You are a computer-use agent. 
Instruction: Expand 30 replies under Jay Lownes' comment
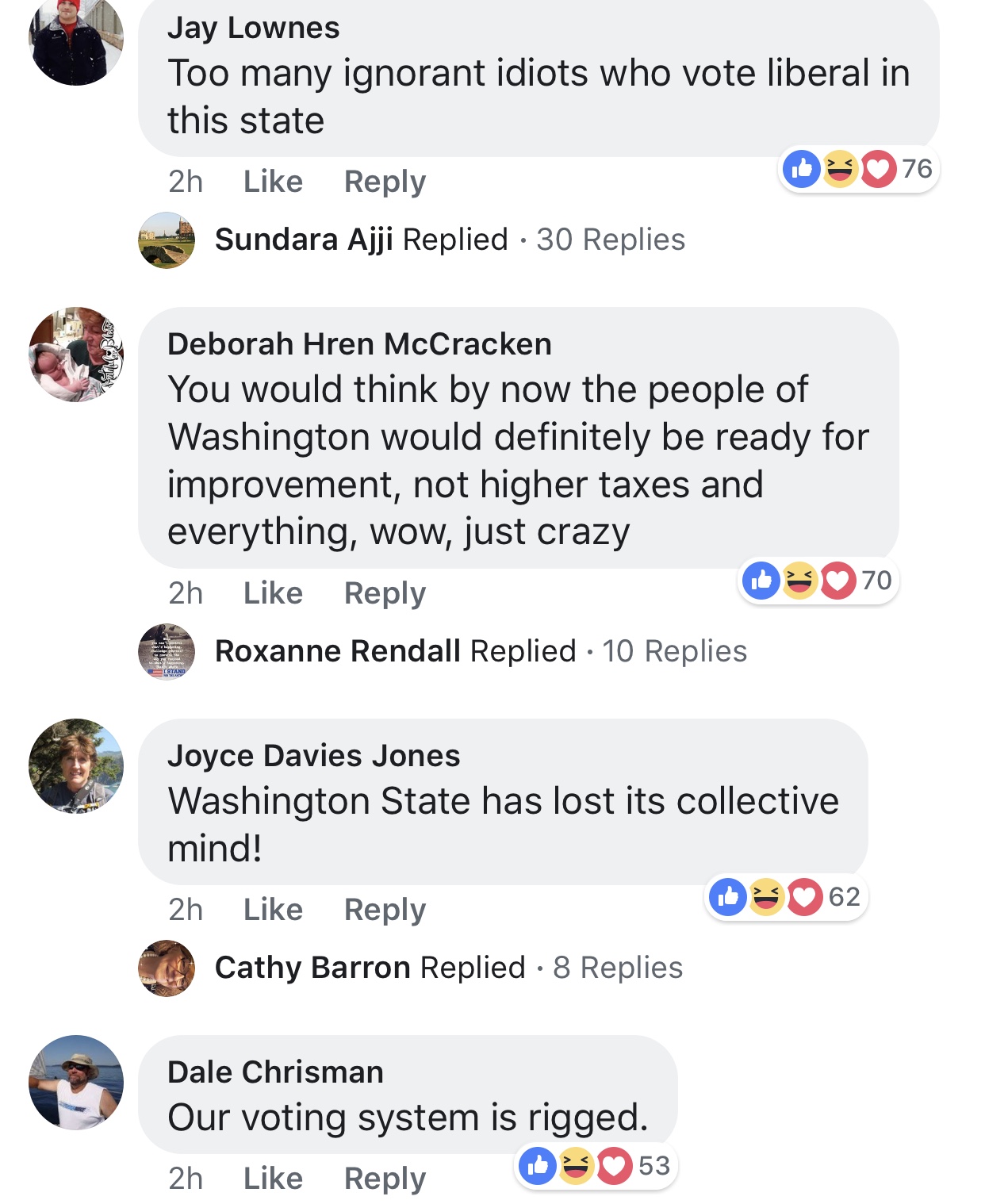[x=610, y=240]
